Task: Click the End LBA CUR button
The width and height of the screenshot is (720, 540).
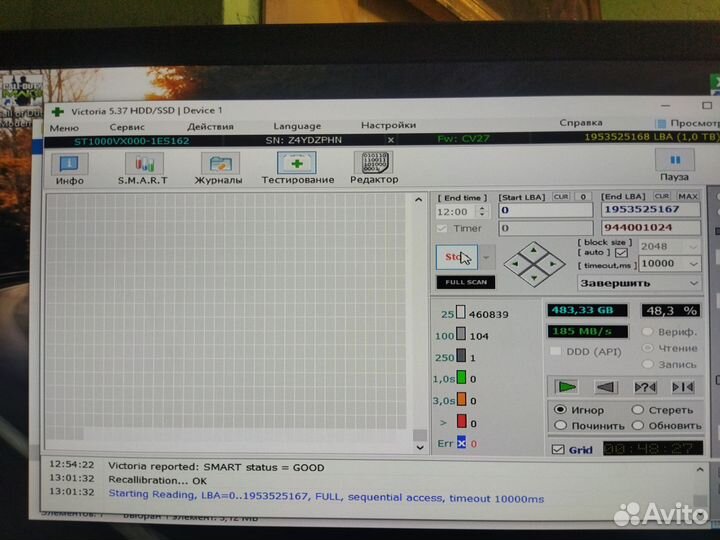Action: coord(662,196)
